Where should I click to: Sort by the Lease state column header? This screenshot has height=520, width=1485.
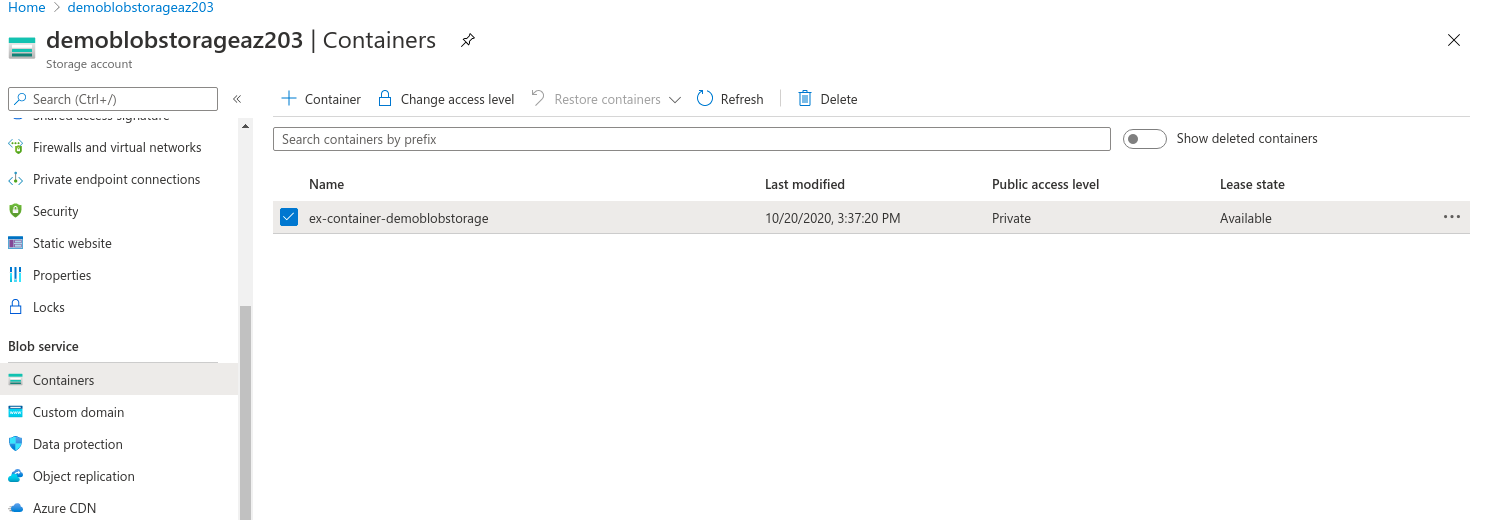[1252, 184]
